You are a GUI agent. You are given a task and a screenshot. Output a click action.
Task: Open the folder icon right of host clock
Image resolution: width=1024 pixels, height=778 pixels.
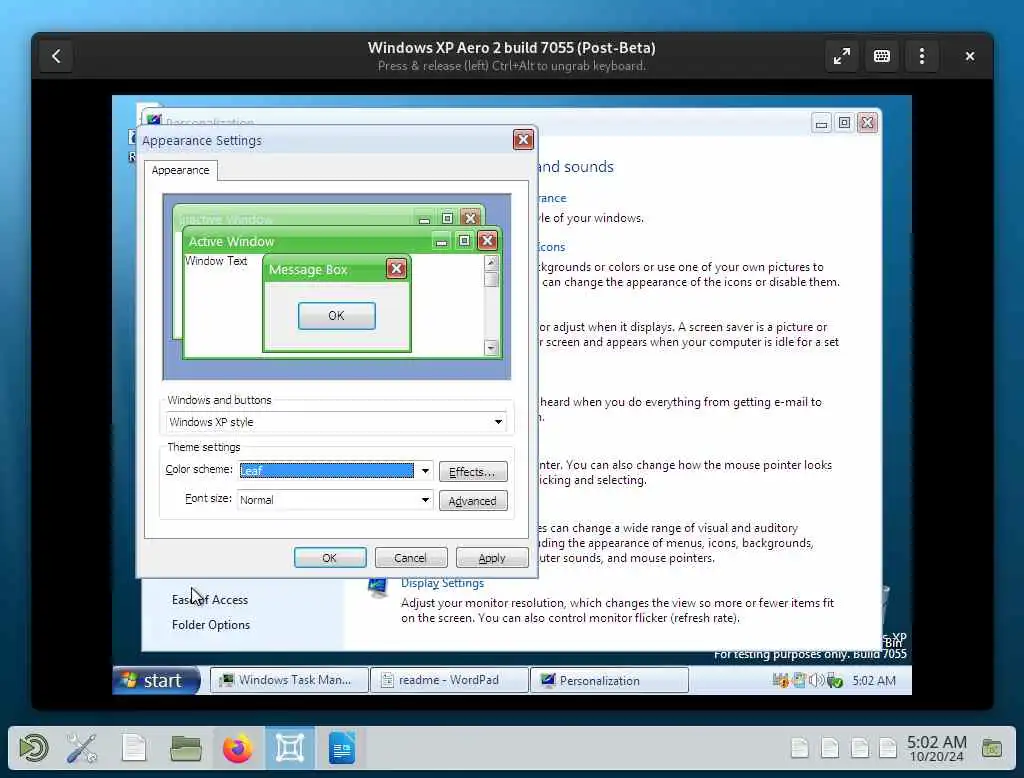click(x=992, y=748)
